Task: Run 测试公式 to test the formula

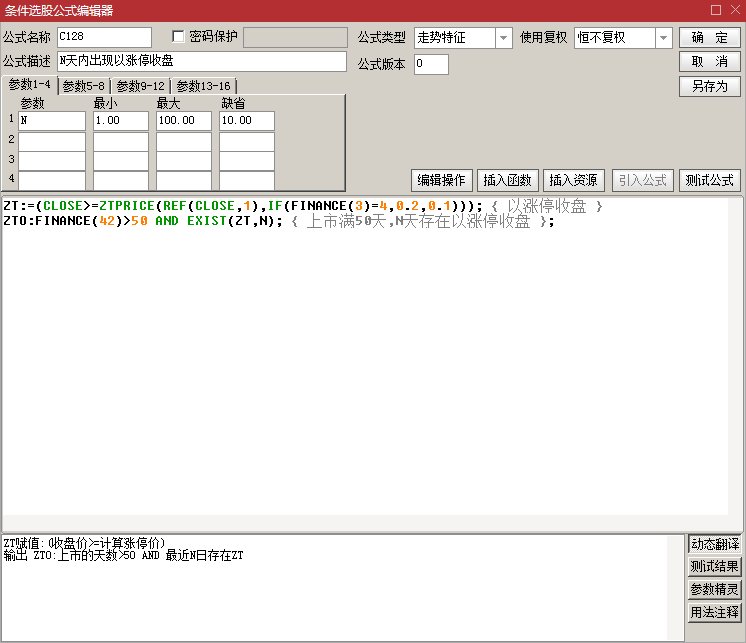Action: 709,180
